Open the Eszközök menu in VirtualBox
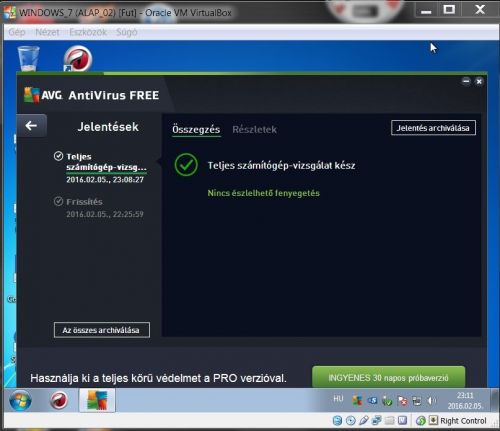 pyautogui.click(x=88, y=32)
